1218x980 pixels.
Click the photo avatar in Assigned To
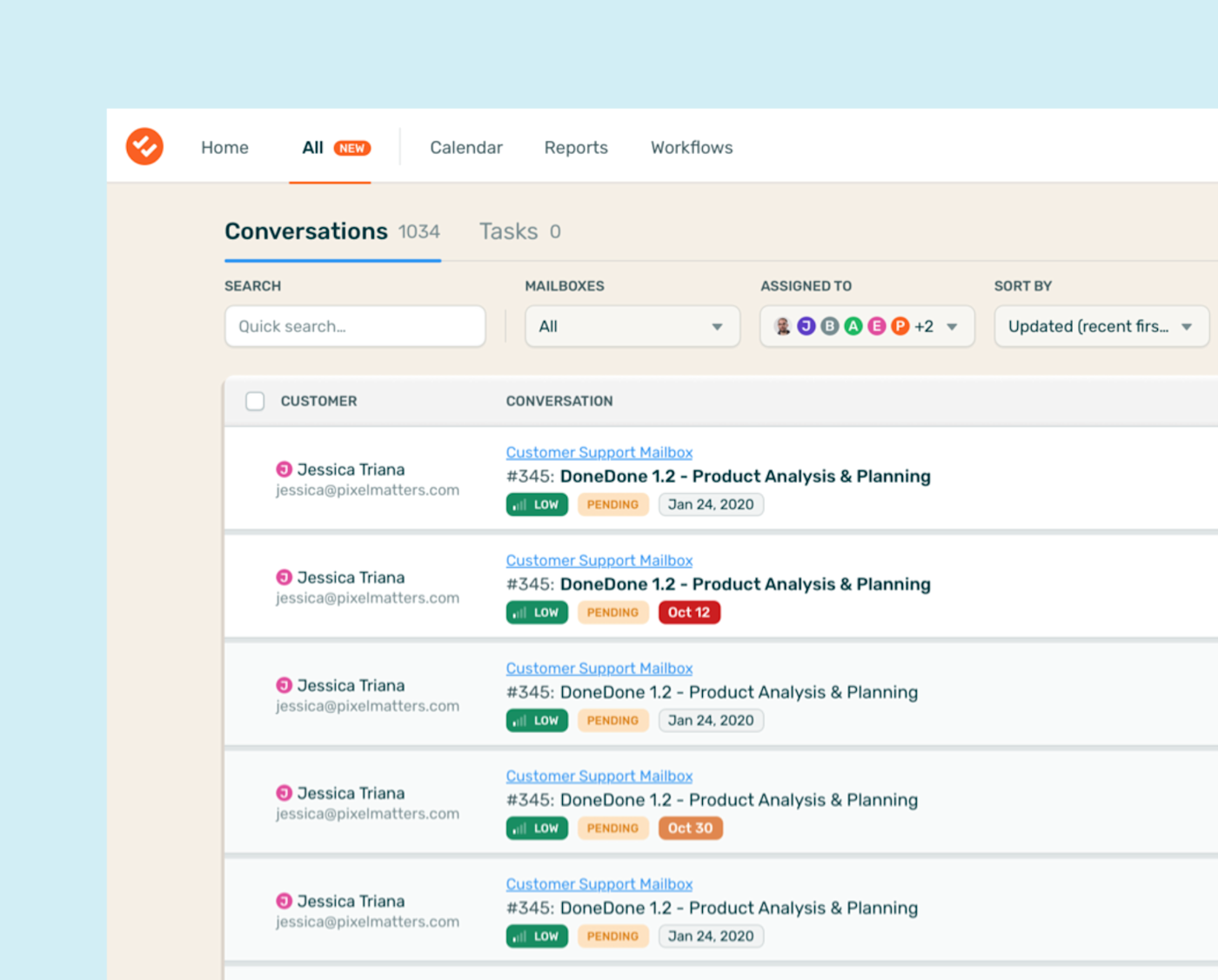782,326
